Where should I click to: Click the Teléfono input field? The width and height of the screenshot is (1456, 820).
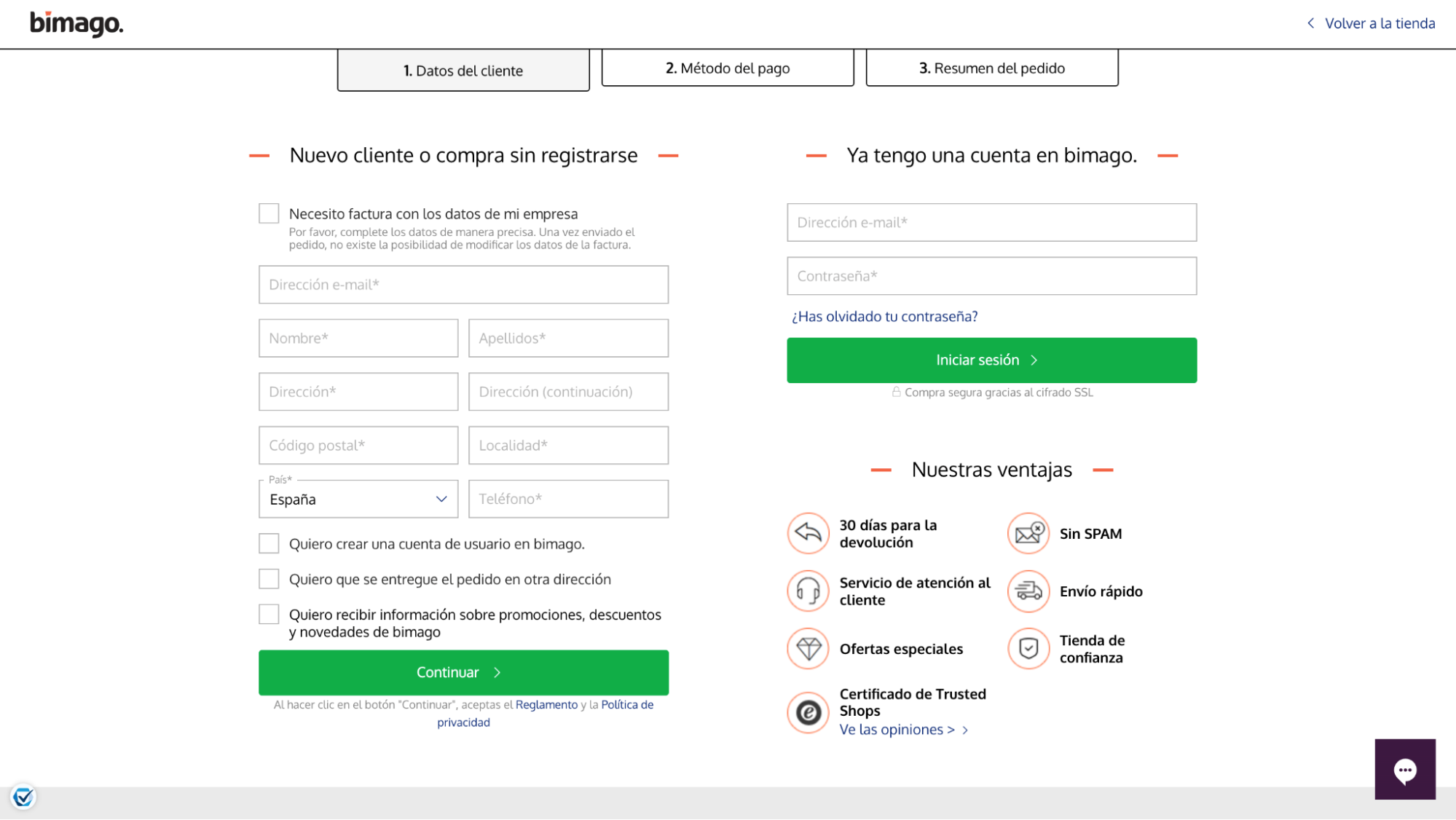click(568, 499)
